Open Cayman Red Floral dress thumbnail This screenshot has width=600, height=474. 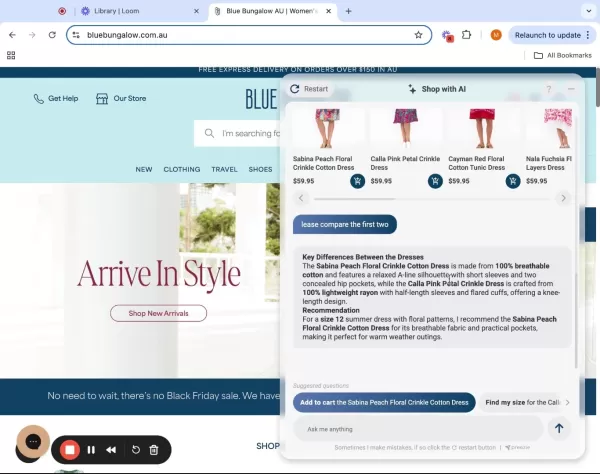pyautogui.click(x=483, y=129)
